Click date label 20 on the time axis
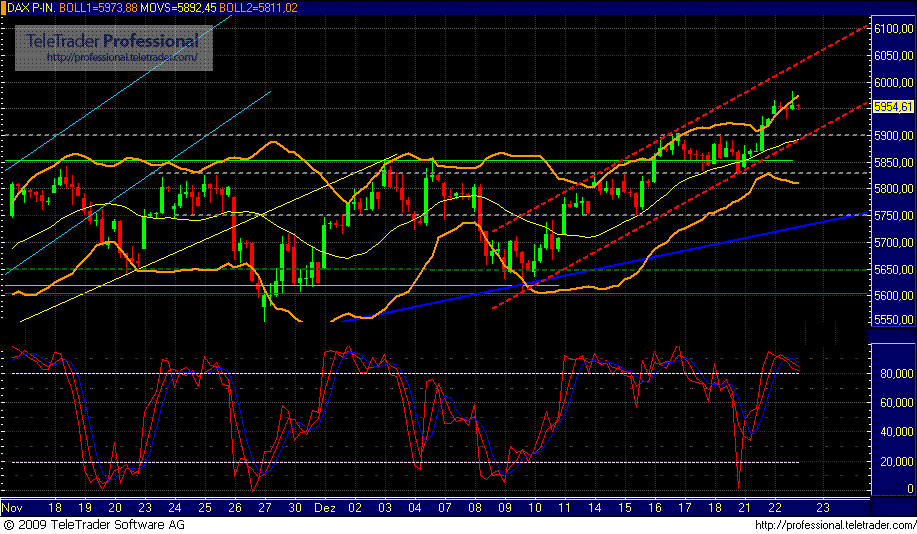This screenshot has height=534, width=917. pyautogui.click(x=115, y=508)
